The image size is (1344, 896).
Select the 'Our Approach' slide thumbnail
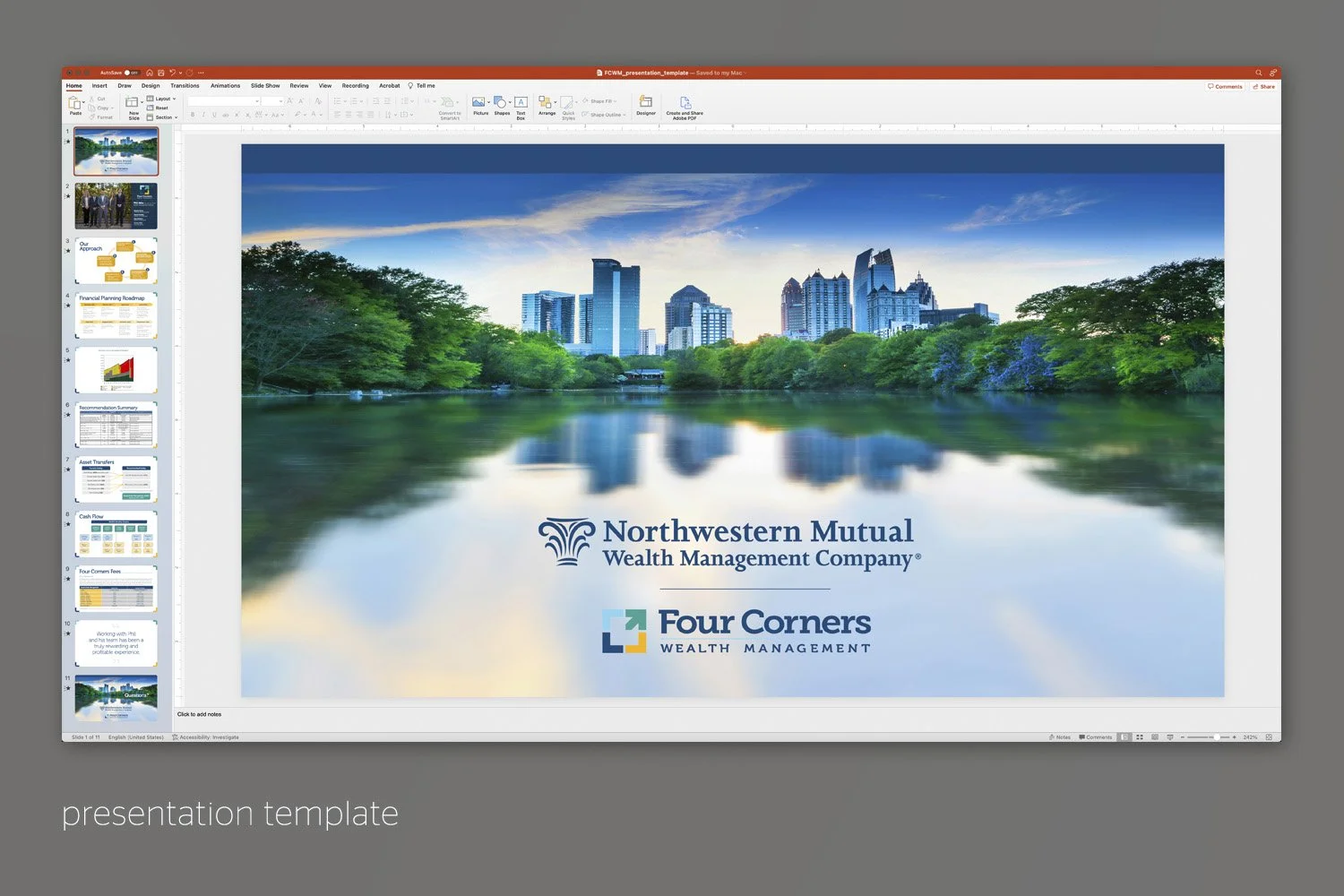tap(116, 260)
